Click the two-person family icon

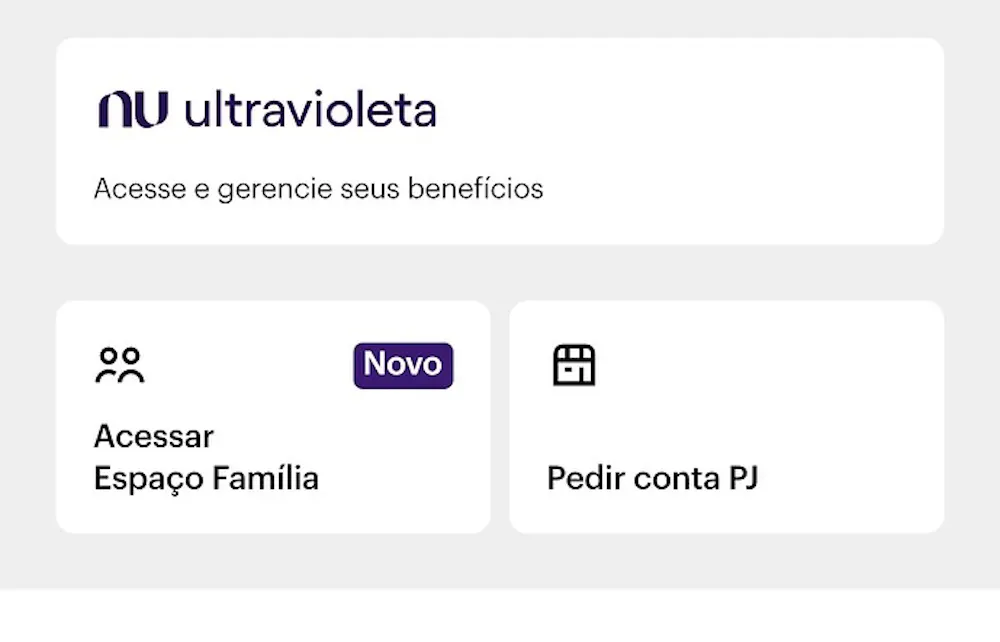[x=120, y=366]
